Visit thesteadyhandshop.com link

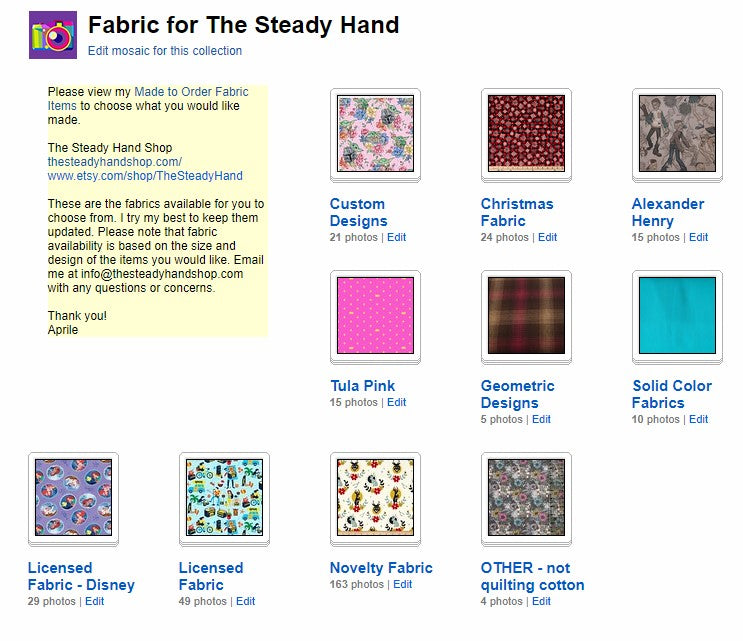[114, 162]
